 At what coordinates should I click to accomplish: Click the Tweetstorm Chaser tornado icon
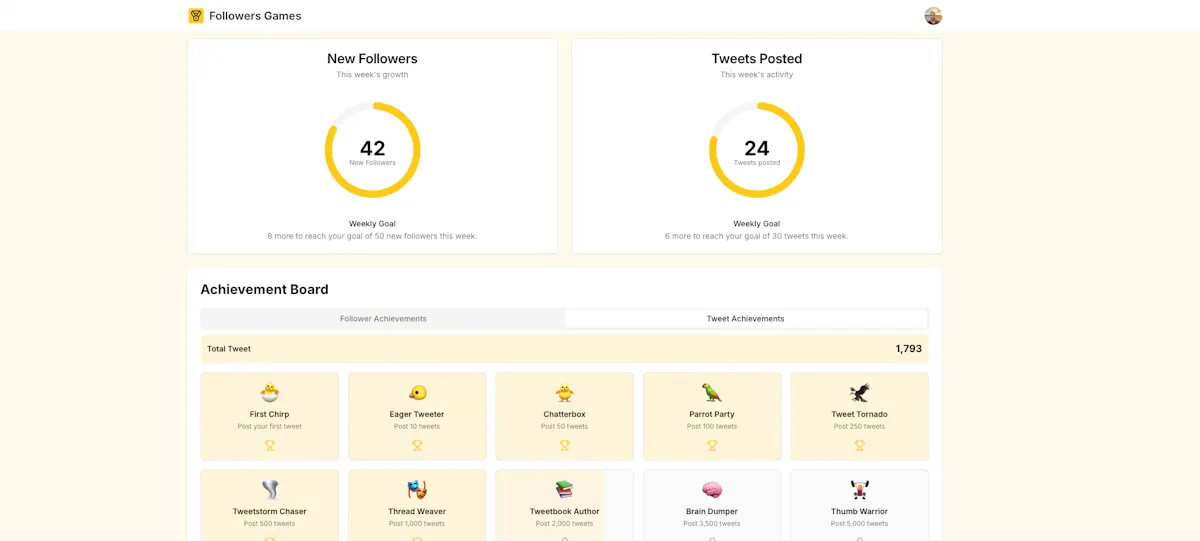pos(270,490)
